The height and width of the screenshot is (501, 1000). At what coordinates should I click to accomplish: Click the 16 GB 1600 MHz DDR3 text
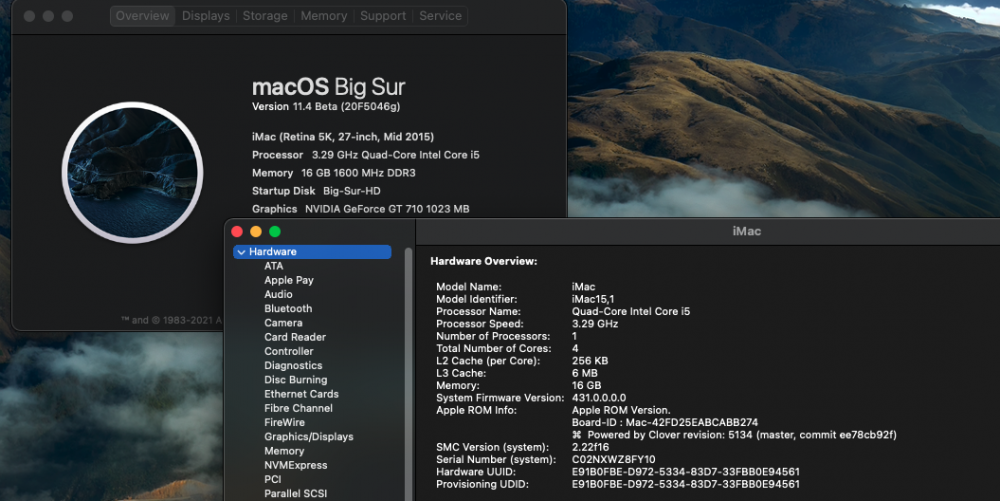tap(358, 173)
